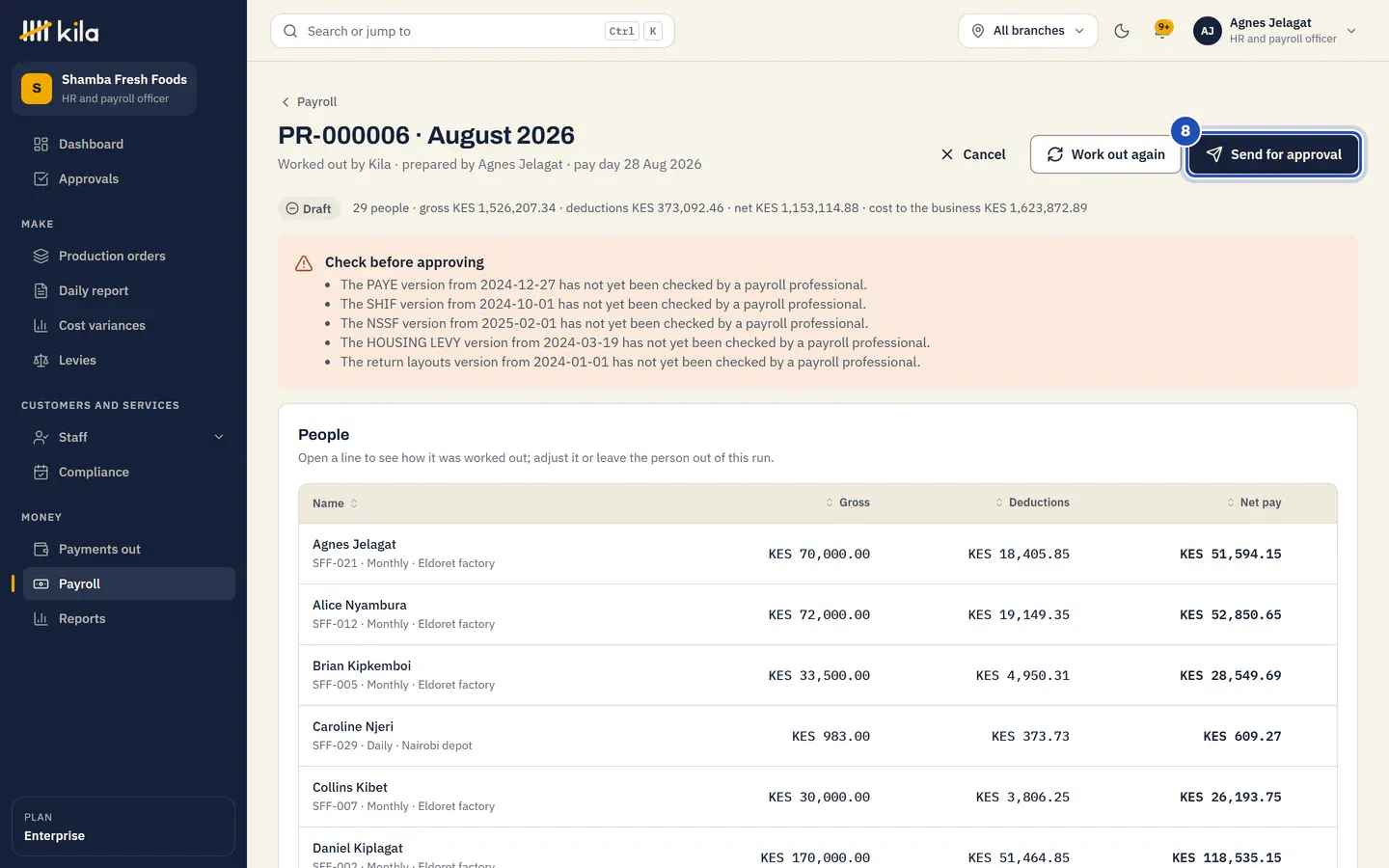Open Brian Kipkemboi's payroll line
Screen dimensions: 1389x868
[x=818, y=675]
